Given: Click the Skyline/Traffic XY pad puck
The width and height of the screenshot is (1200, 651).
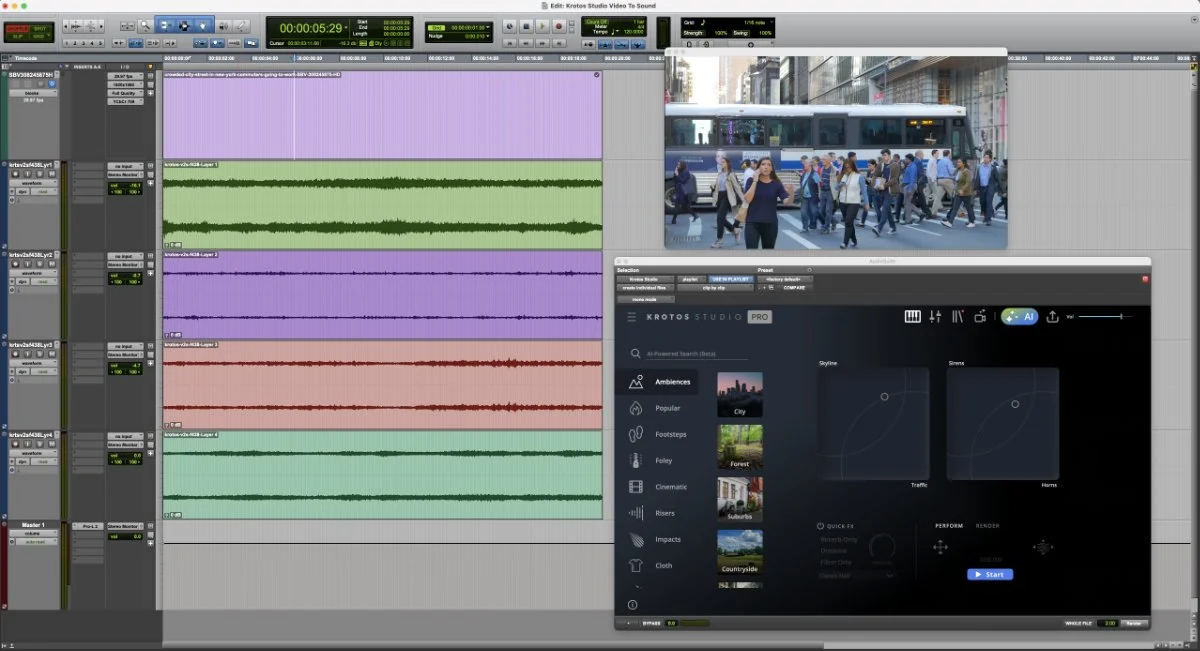Looking at the screenshot, I should pyautogui.click(x=884, y=397).
